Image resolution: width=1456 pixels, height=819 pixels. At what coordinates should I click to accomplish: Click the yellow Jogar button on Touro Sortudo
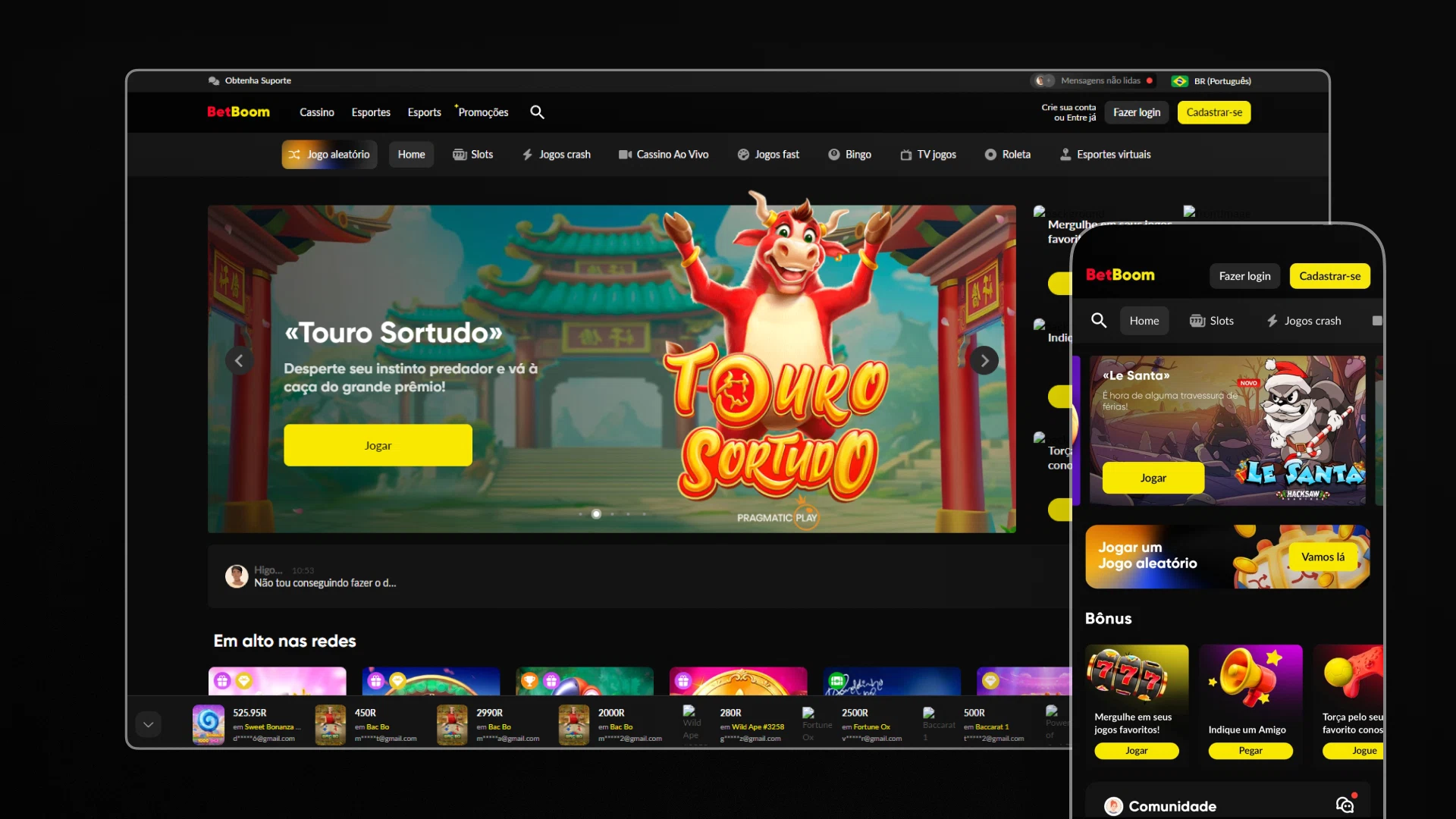coord(378,445)
